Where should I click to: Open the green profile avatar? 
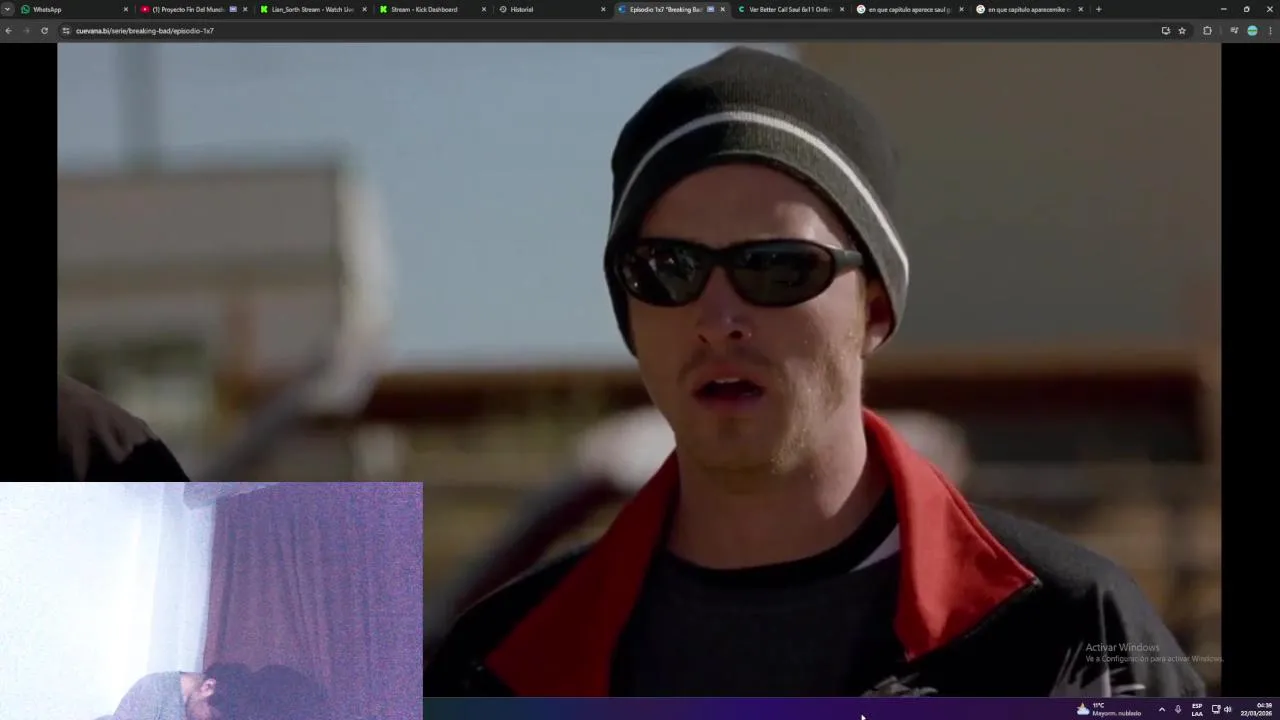click(1252, 31)
